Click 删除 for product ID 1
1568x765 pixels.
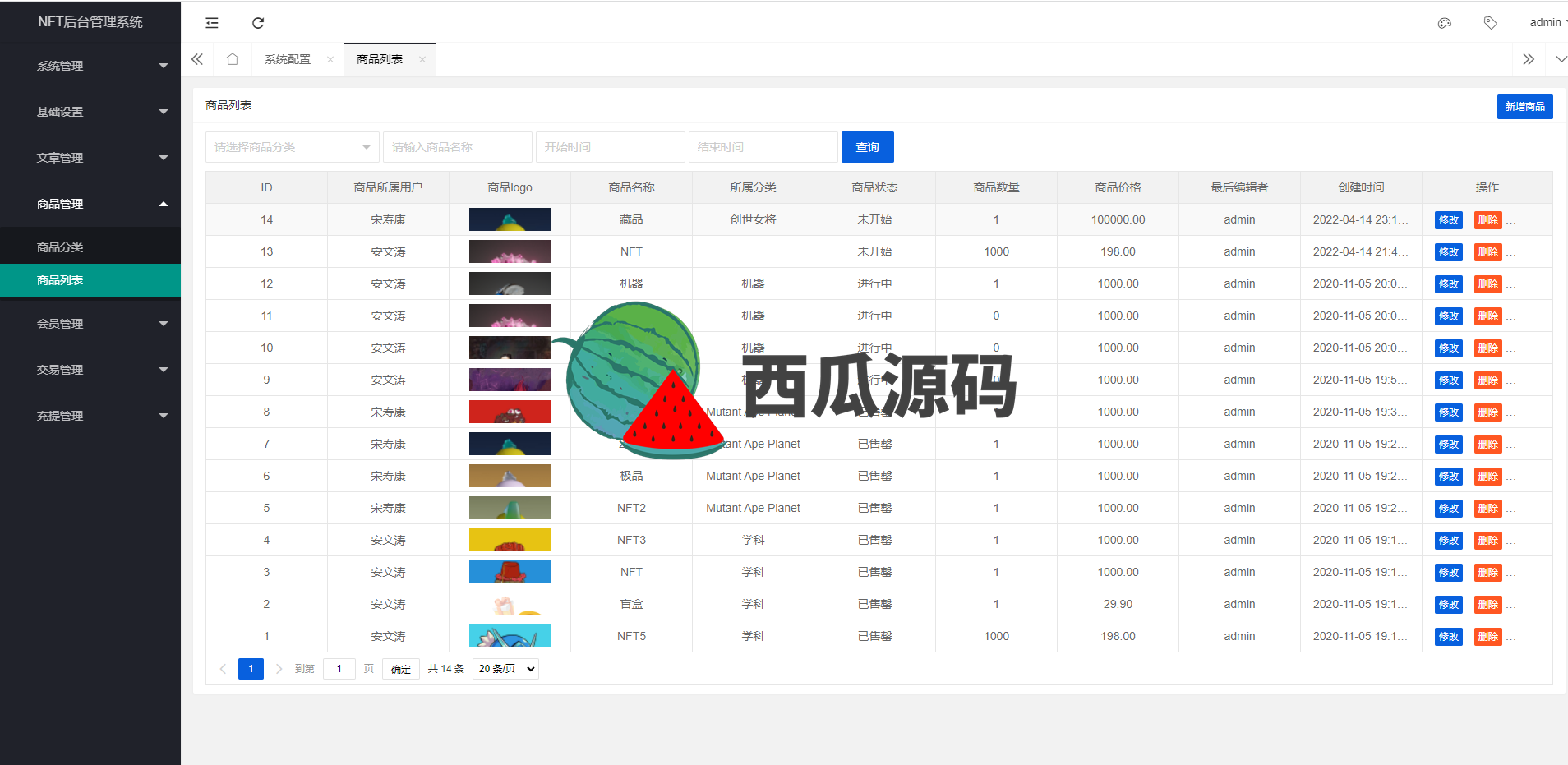point(1488,637)
